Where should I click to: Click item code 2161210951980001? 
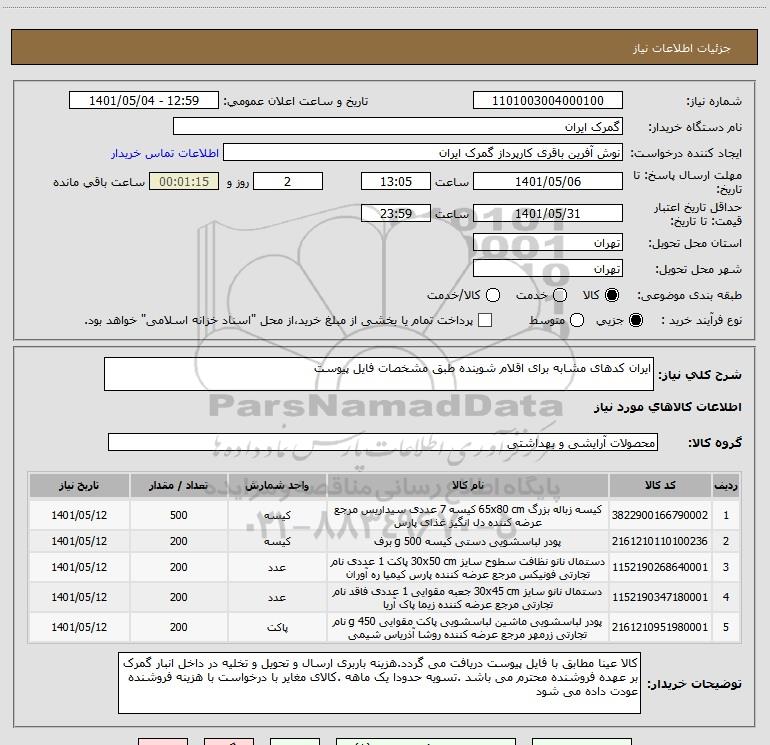point(660,627)
